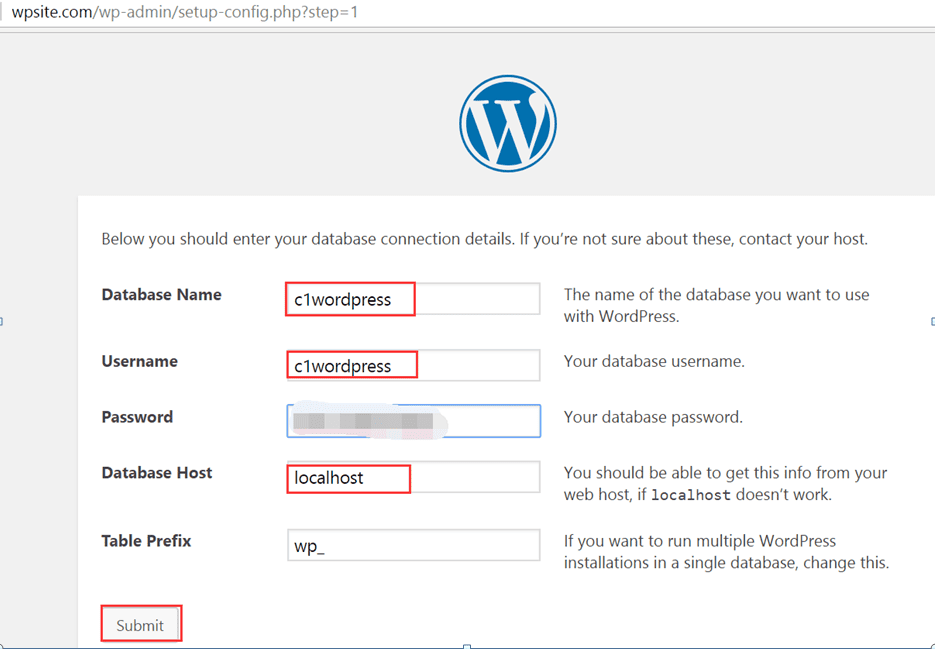The width and height of the screenshot is (935, 649).
Task: Focus the Password input field
Action: [413, 421]
